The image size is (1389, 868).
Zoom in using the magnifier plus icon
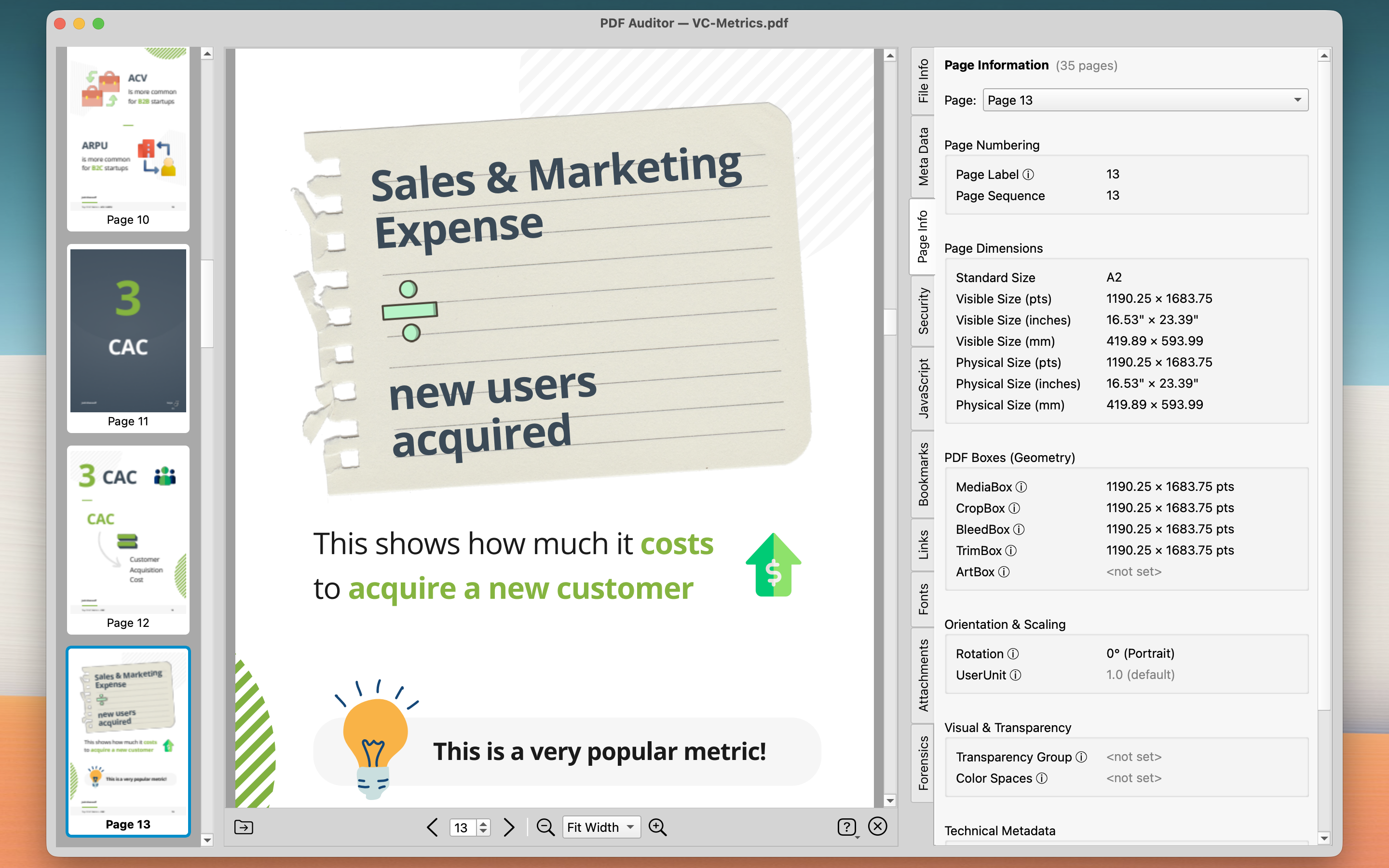click(658, 827)
